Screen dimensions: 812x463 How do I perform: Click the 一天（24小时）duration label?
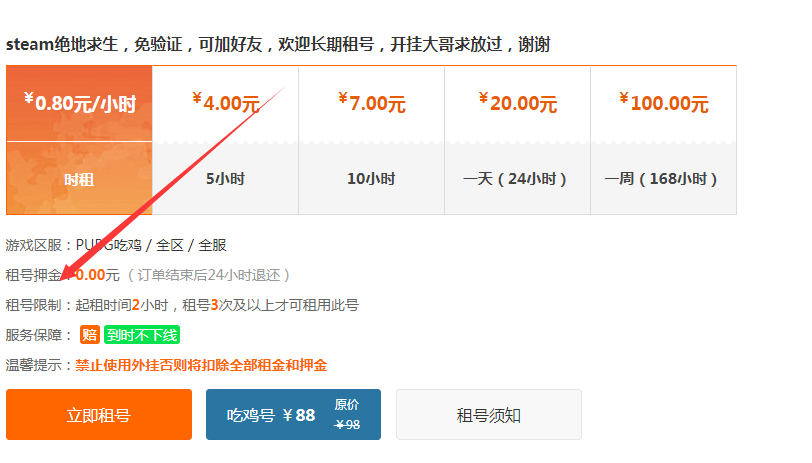[515, 179]
